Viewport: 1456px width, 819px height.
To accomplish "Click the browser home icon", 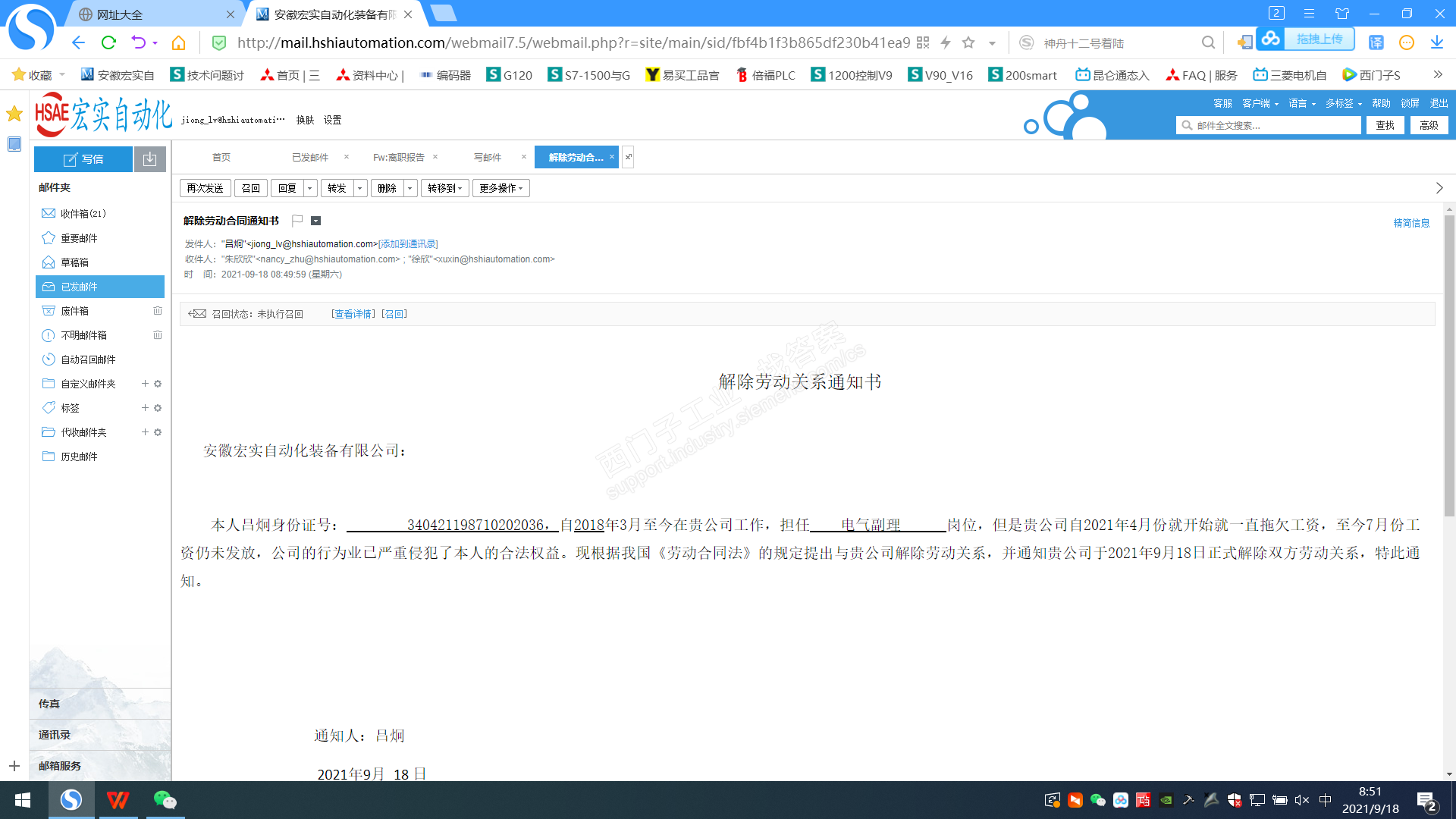I will point(179,42).
